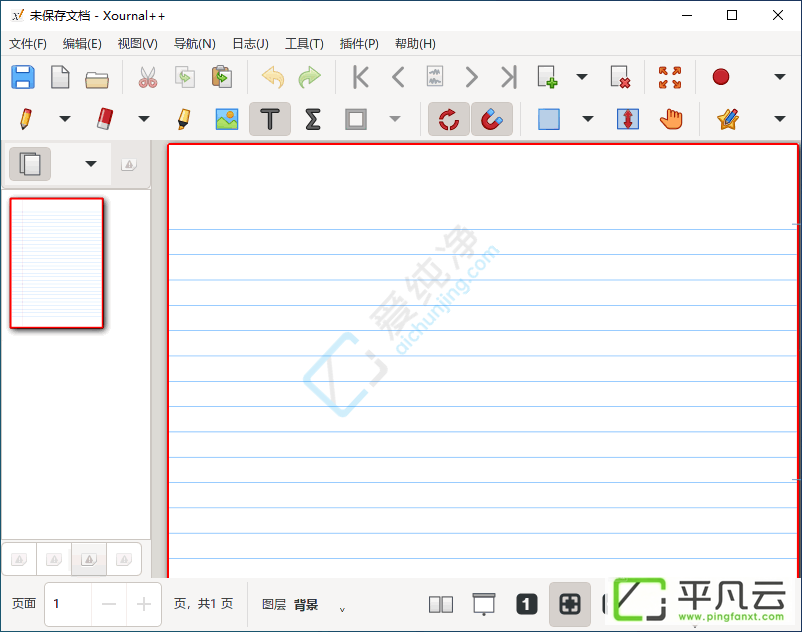
Task: Create a new document
Action: tap(60, 77)
